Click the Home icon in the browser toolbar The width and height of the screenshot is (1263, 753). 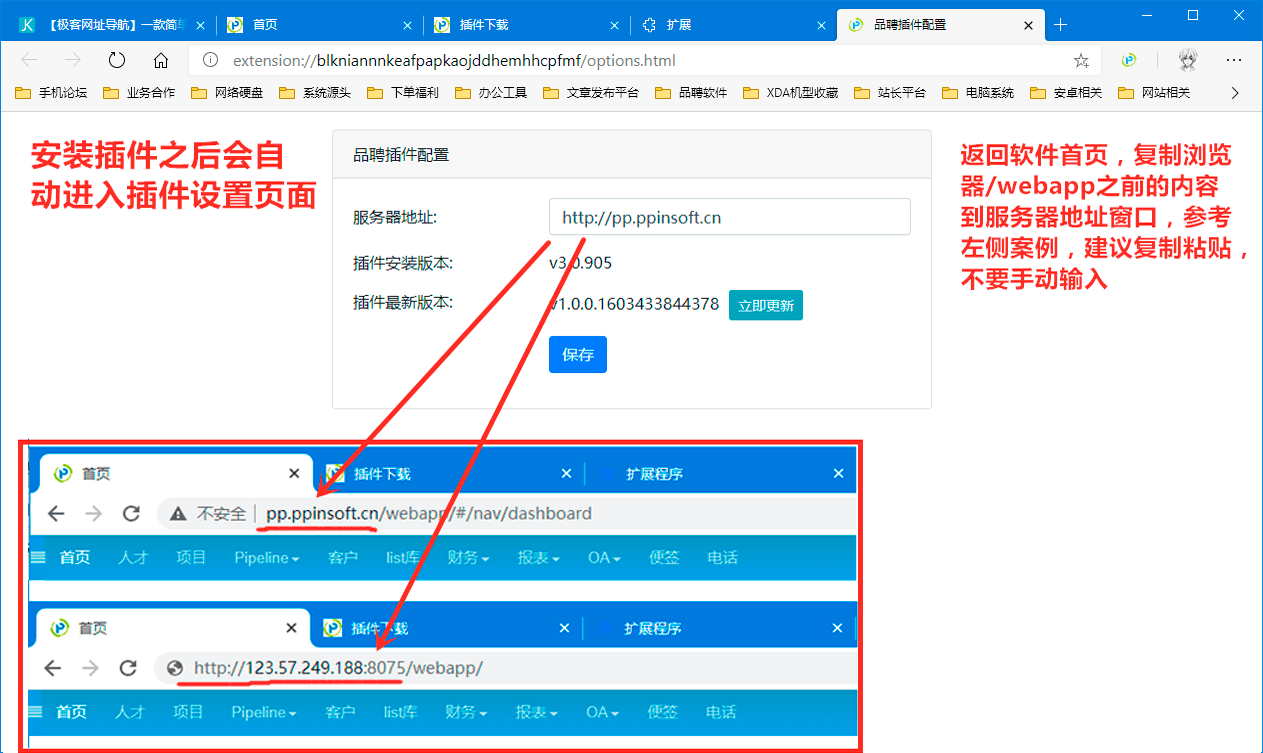[x=161, y=60]
